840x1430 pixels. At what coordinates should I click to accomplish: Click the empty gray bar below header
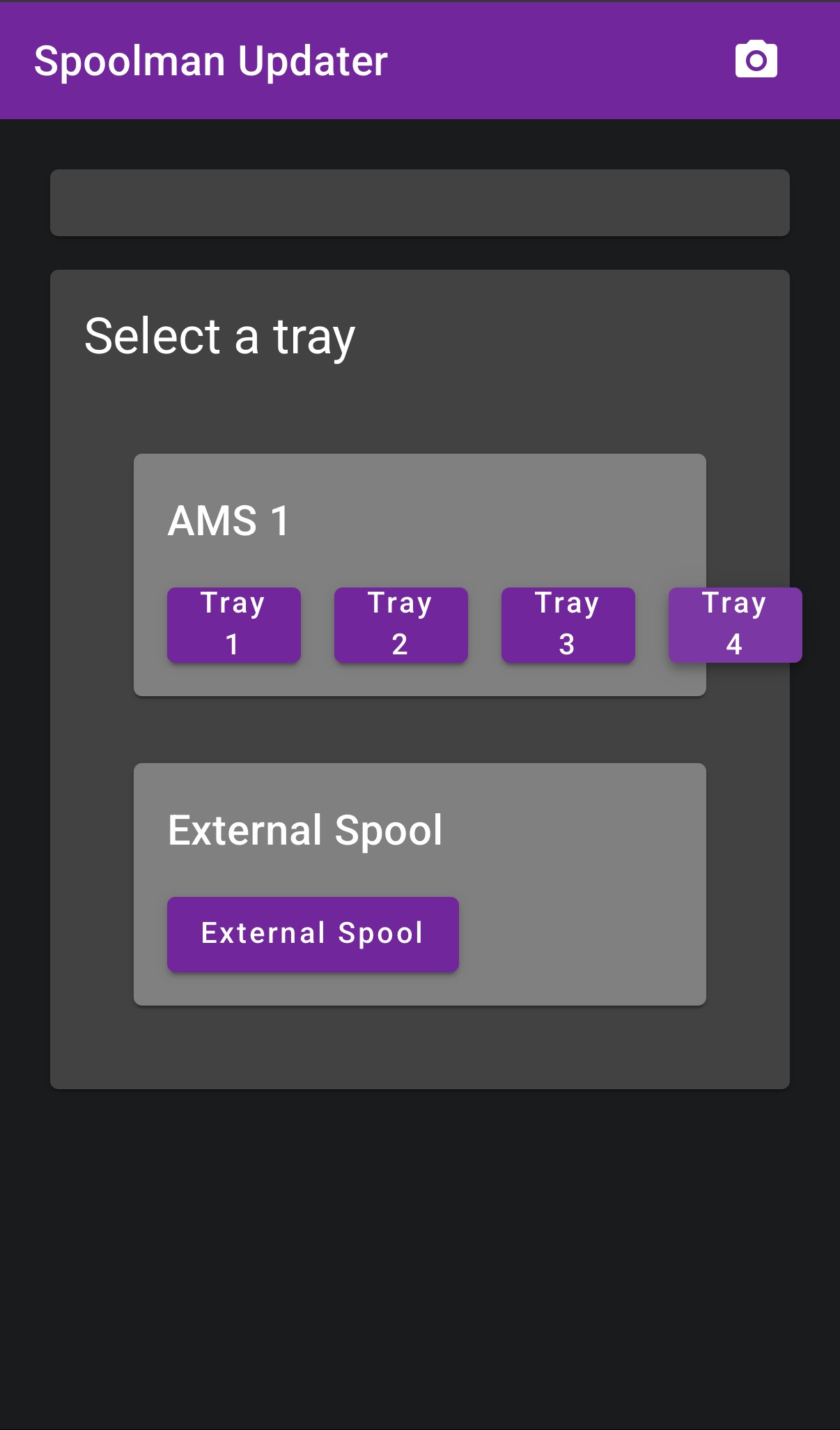coord(419,203)
